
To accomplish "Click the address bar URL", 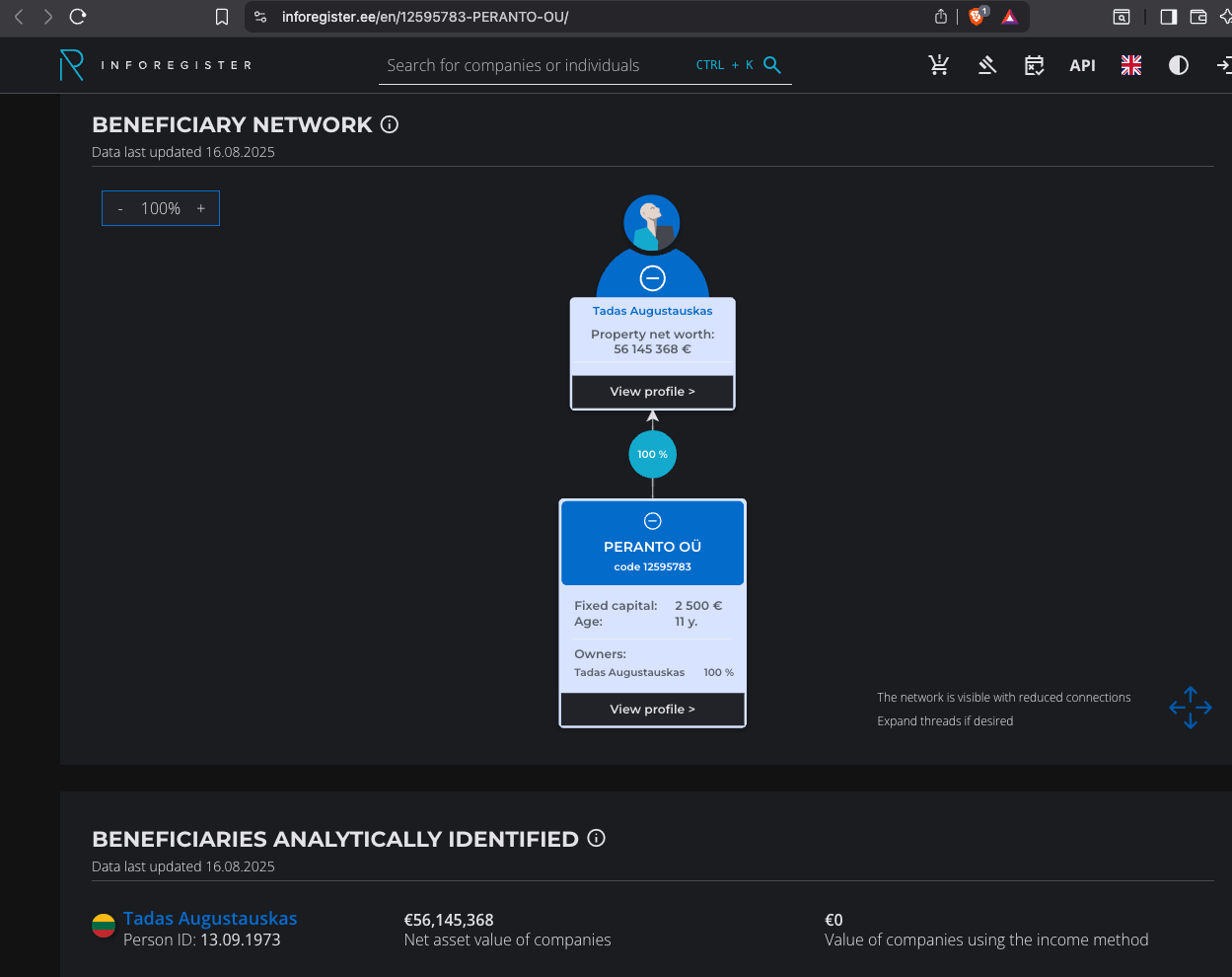I will [425, 17].
